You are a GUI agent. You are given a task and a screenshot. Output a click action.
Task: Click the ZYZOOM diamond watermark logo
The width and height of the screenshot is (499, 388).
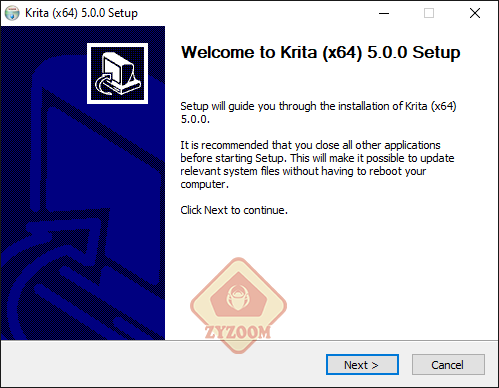pyautogui.click(x=238, y=305)
